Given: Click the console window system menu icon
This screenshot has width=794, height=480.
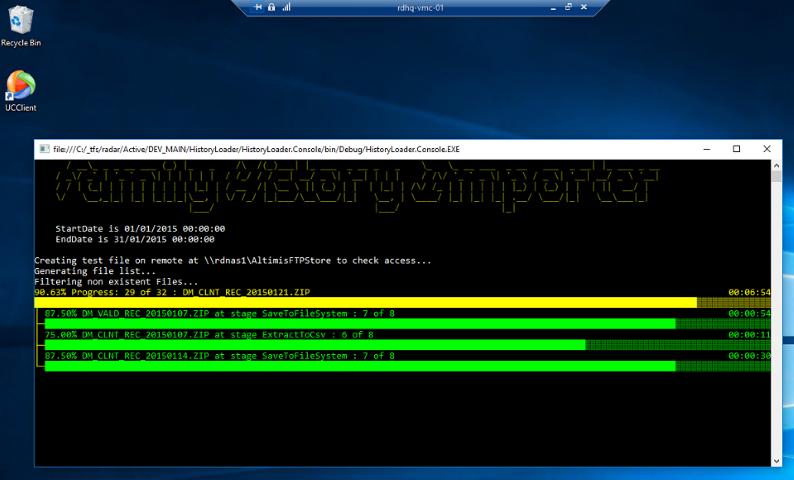Looking at the screenshot, I should 44,149.
